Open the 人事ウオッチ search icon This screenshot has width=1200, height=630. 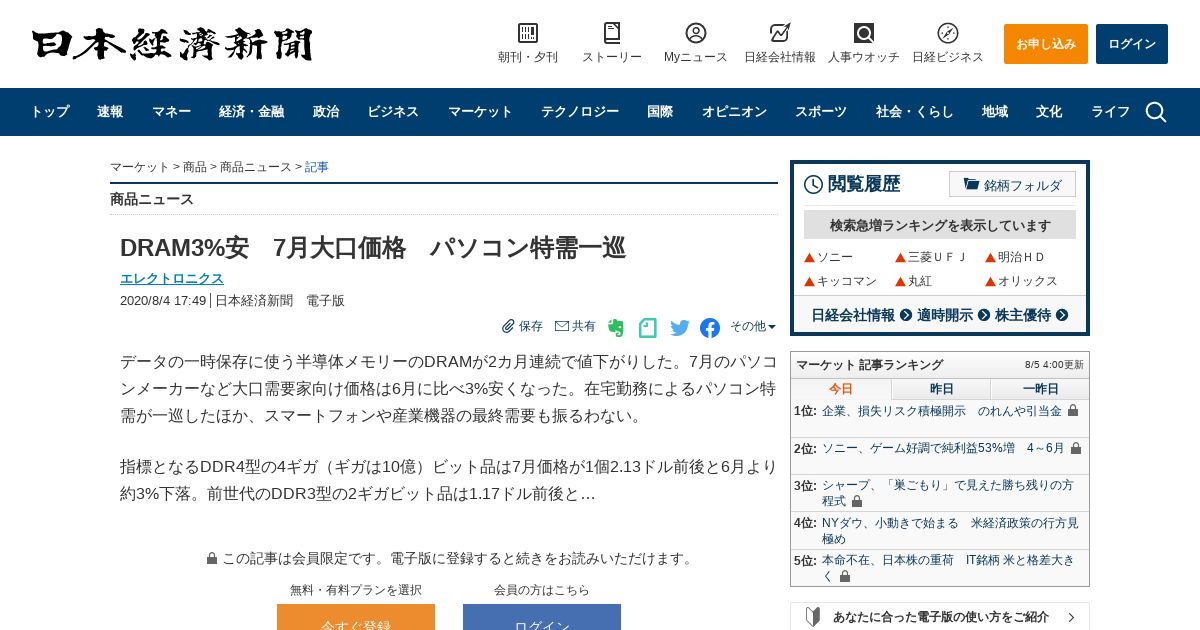tap(864, 33)
